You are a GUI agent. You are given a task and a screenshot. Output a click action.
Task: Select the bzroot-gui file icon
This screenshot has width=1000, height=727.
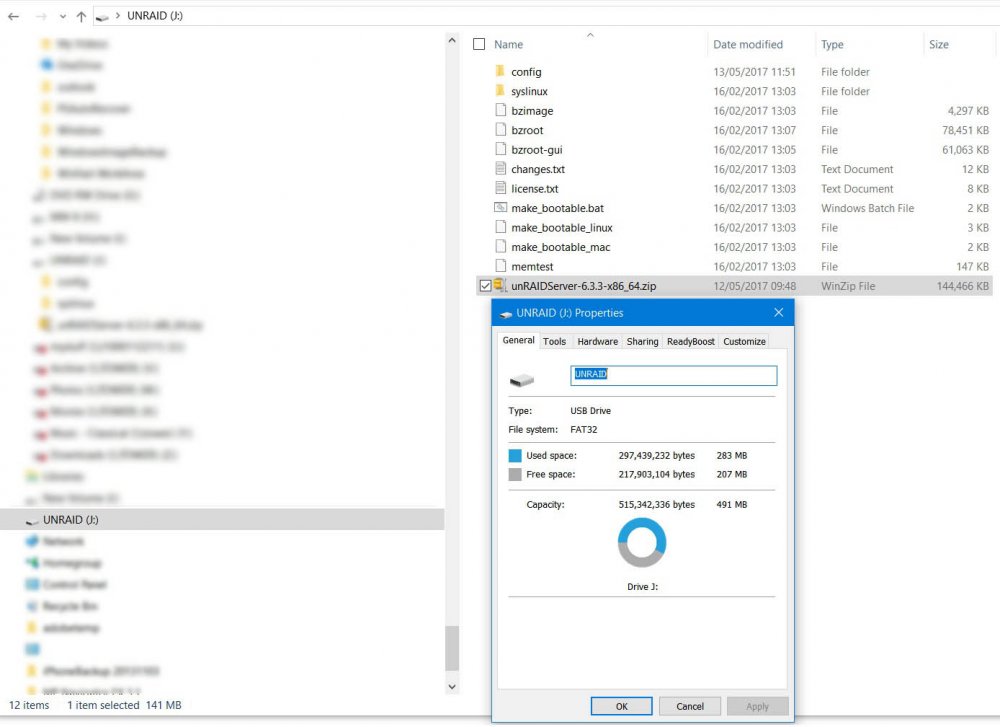tap(501, 149)
